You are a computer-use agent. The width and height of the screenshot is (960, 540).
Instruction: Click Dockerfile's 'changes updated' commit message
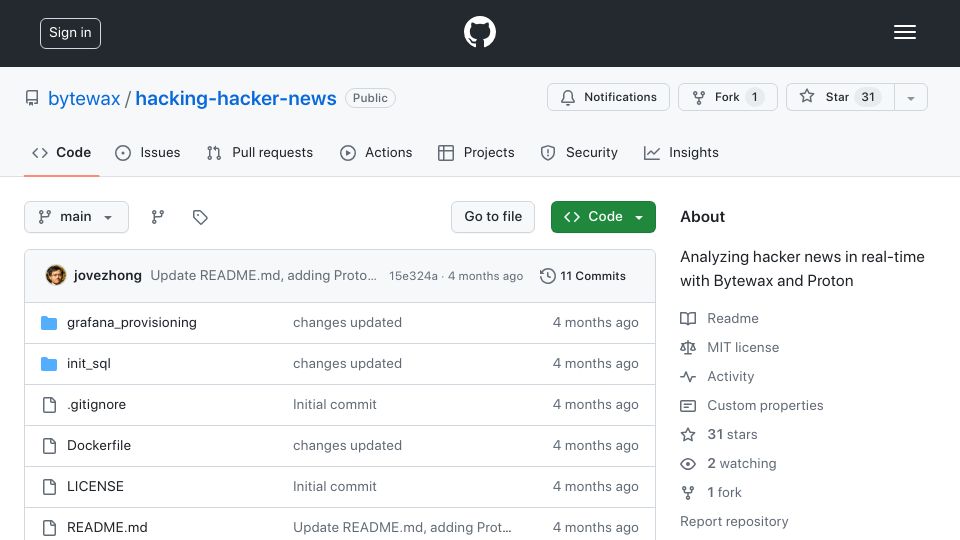(x=347, y=446)
